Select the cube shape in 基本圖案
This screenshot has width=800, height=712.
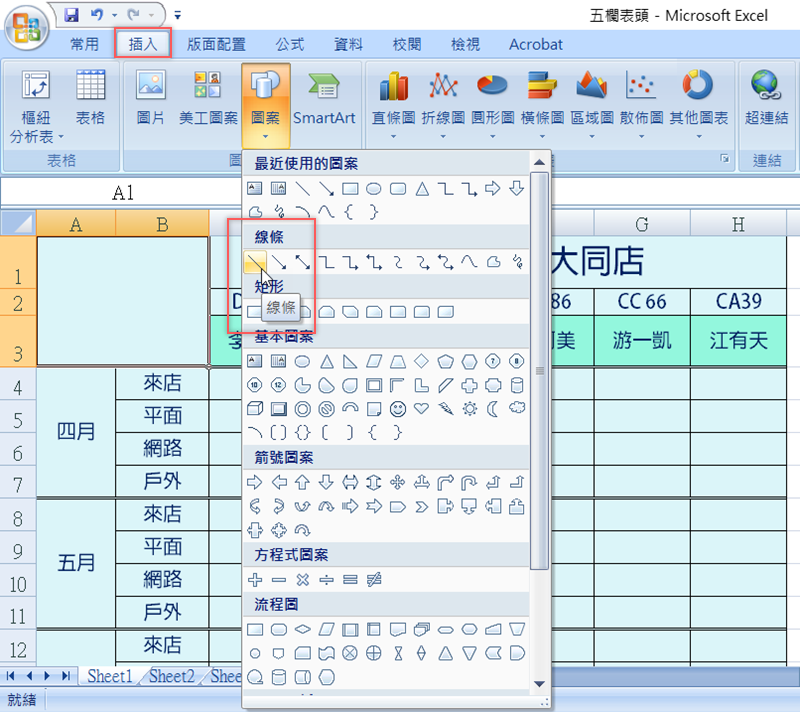[x=254, y=408]
